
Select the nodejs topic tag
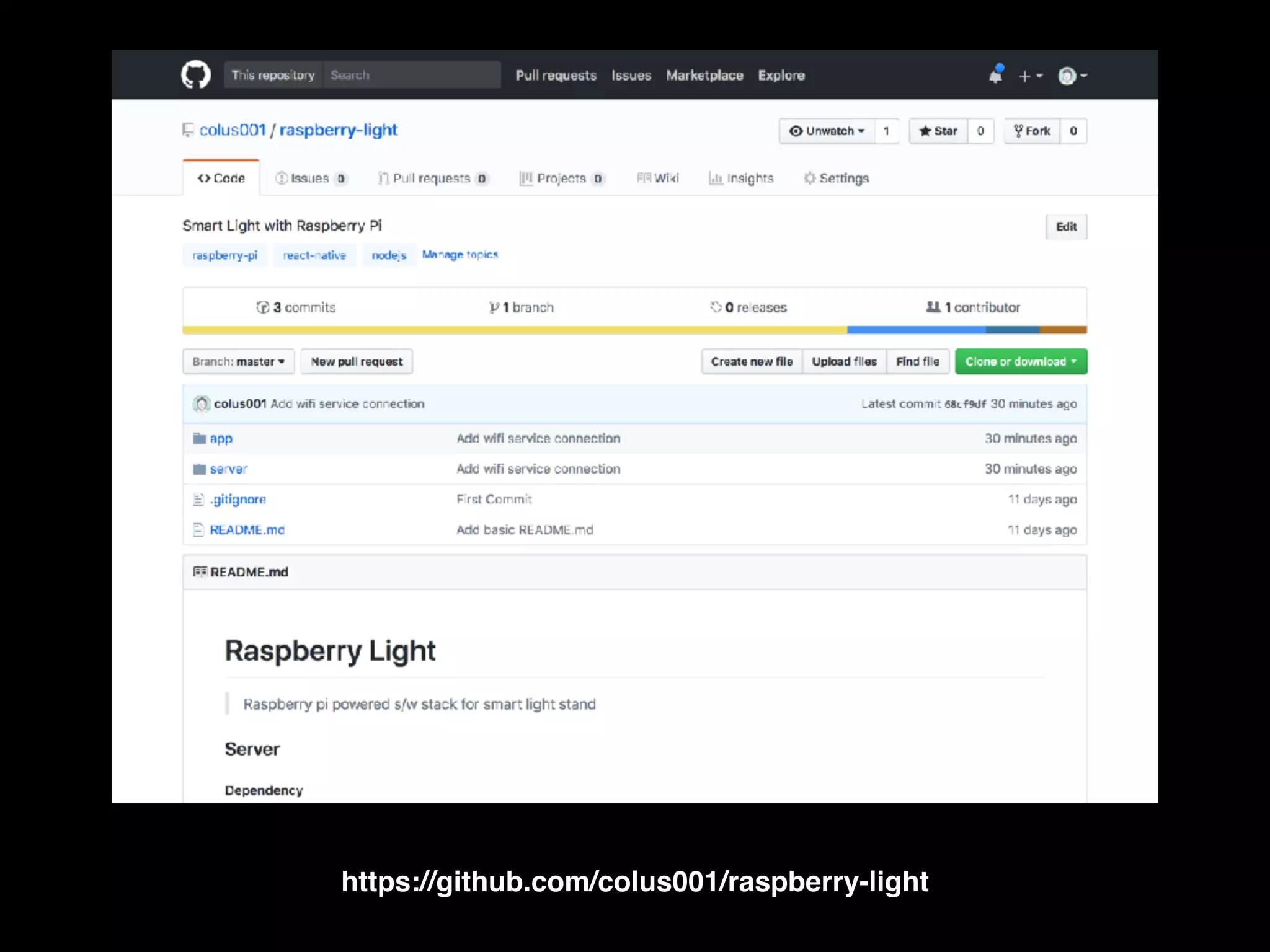(389, 255)
